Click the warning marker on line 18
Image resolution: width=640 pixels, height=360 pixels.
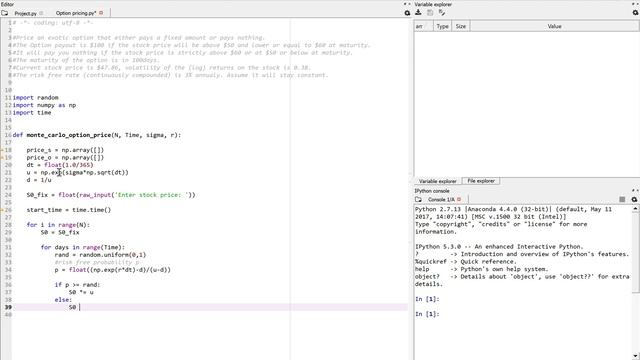2,150
